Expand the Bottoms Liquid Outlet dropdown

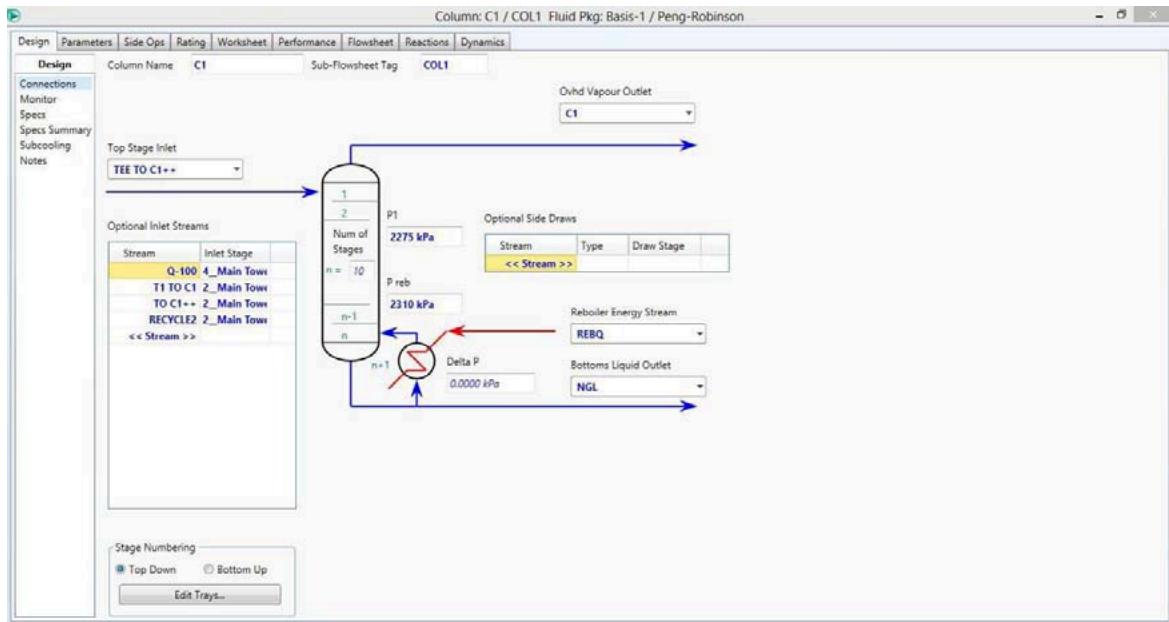699,386
